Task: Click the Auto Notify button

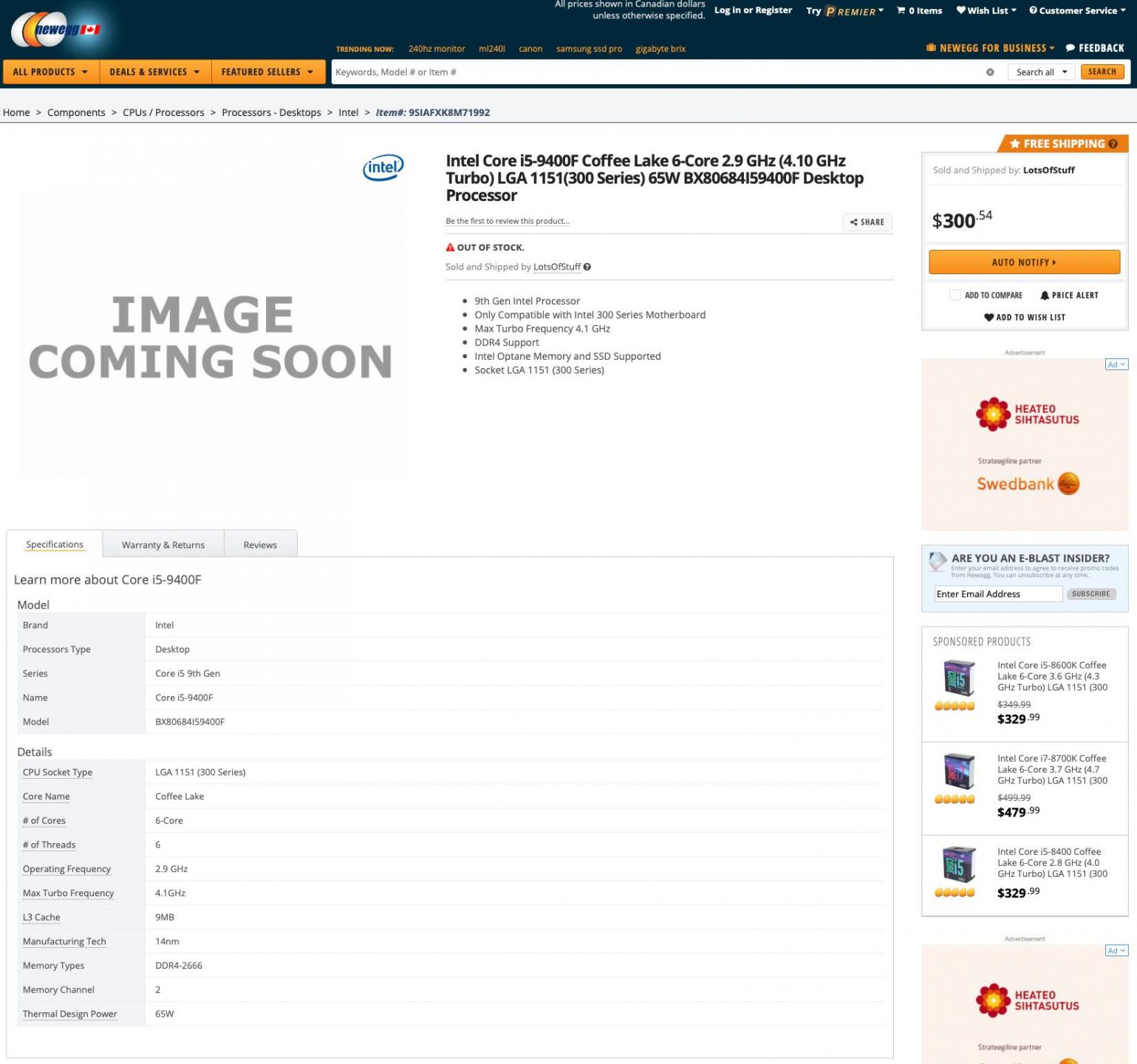Action: click(1024, 262)
